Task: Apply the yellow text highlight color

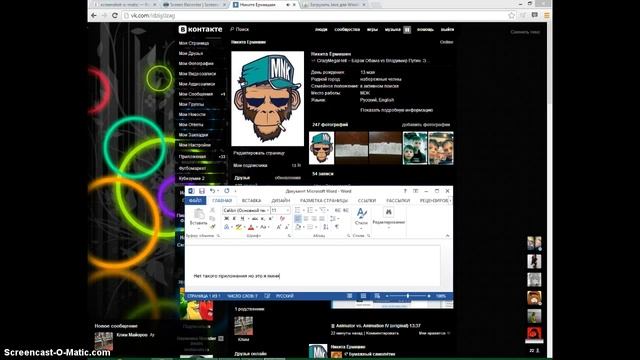Action: [x=239, y=227]
